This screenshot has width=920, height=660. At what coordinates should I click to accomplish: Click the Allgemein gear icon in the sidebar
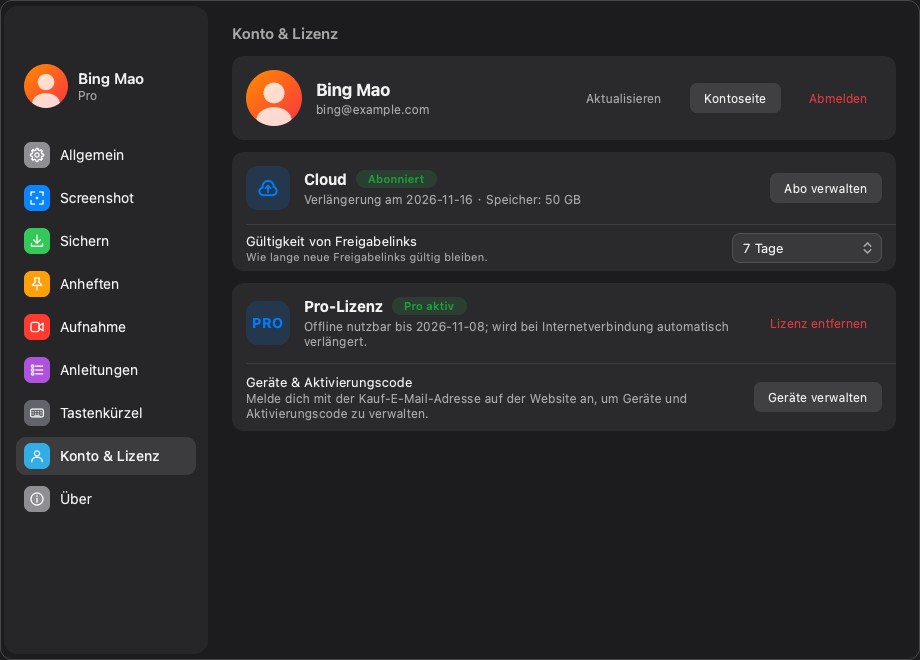click(x=37, y=155)
